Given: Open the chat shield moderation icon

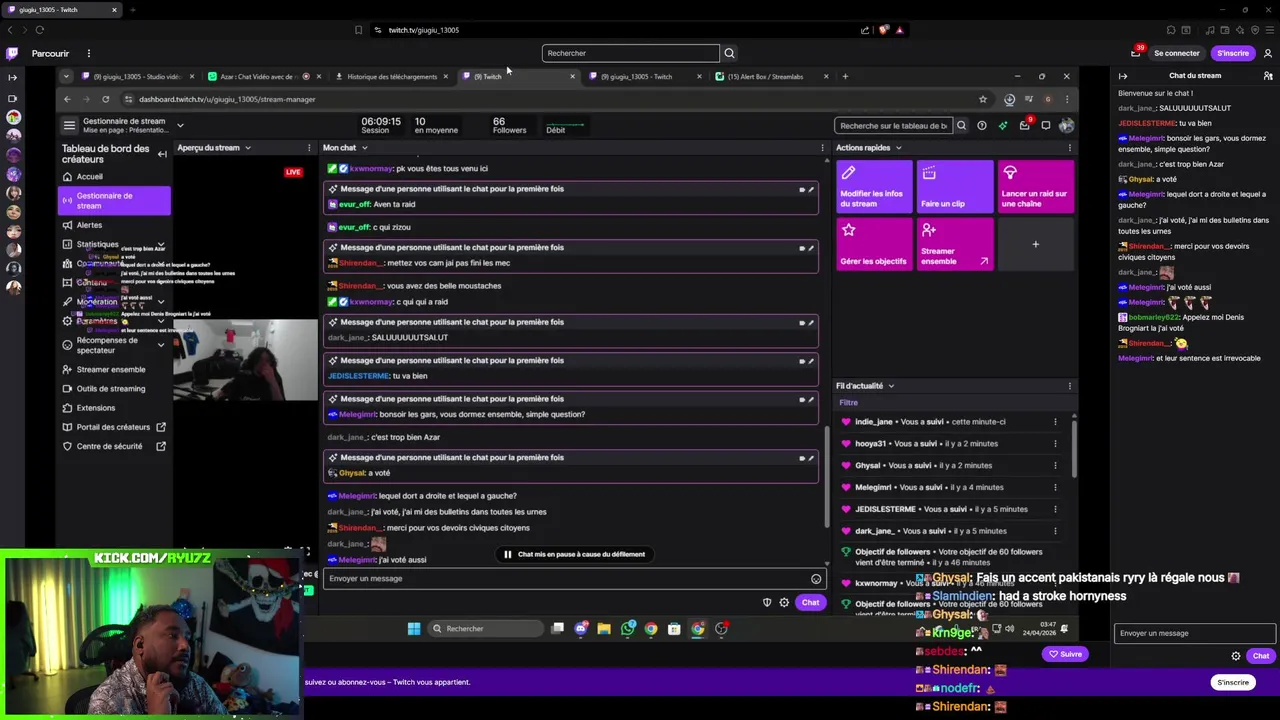Looking at the screenshot, I should coord(767,602).
